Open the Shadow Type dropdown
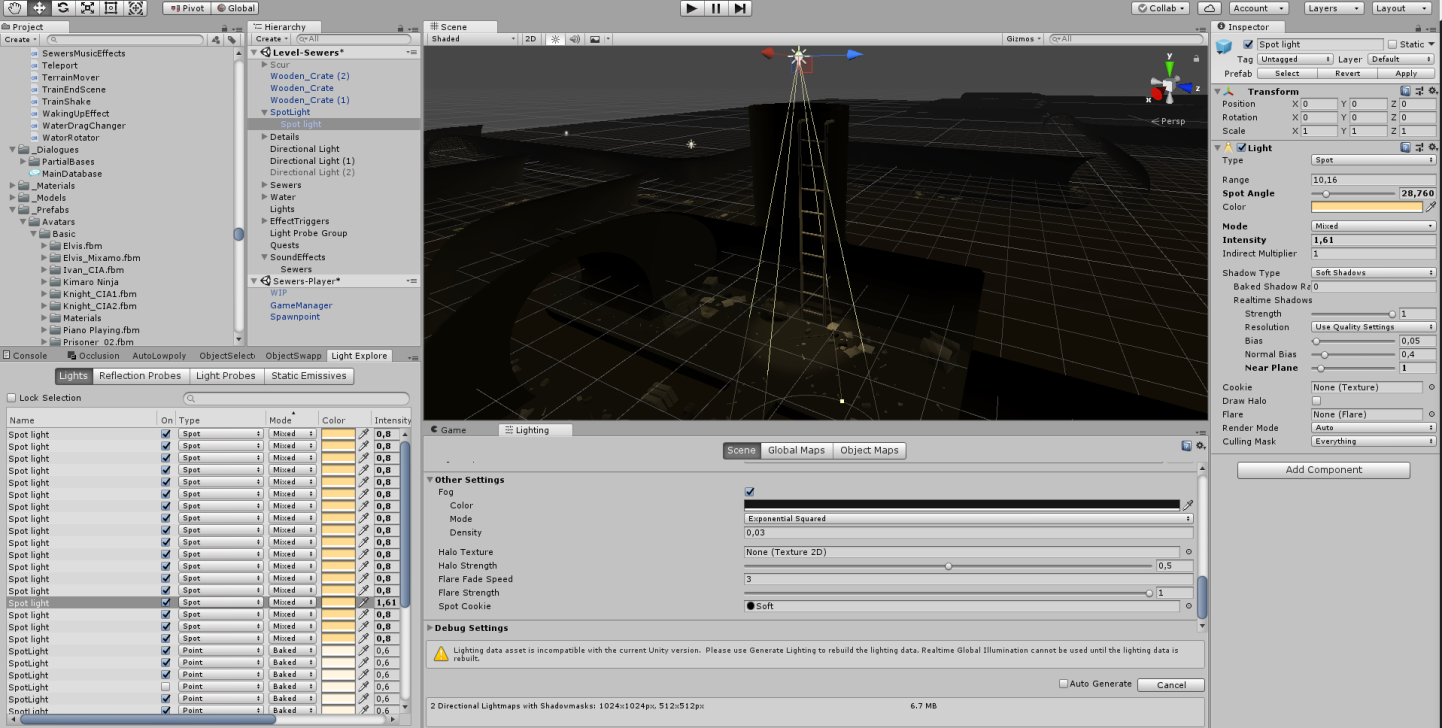1442x728 pixels. (1373, 273)
